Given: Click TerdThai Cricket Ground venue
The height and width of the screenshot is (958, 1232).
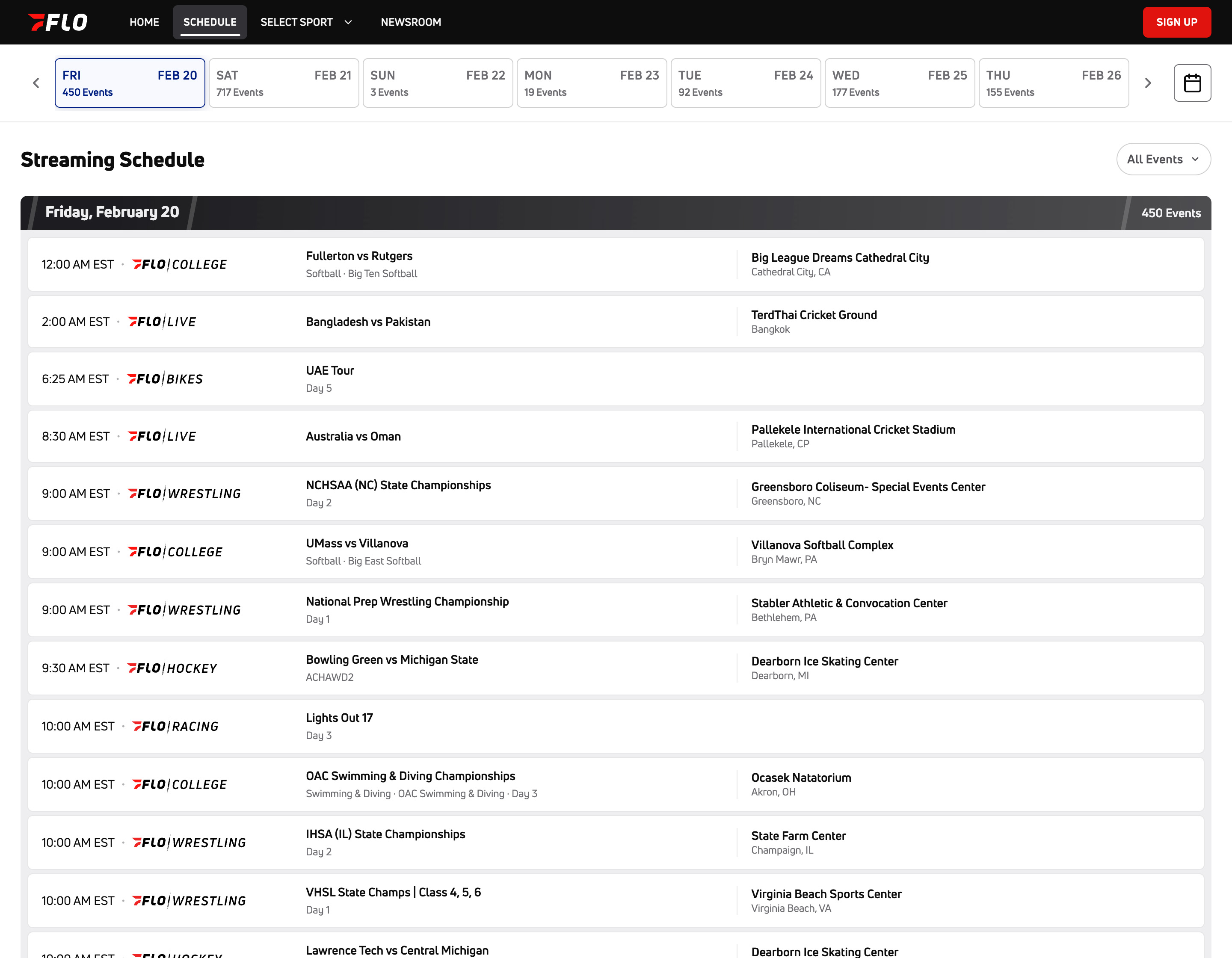Looking at the screenshot, I should 814,315.
